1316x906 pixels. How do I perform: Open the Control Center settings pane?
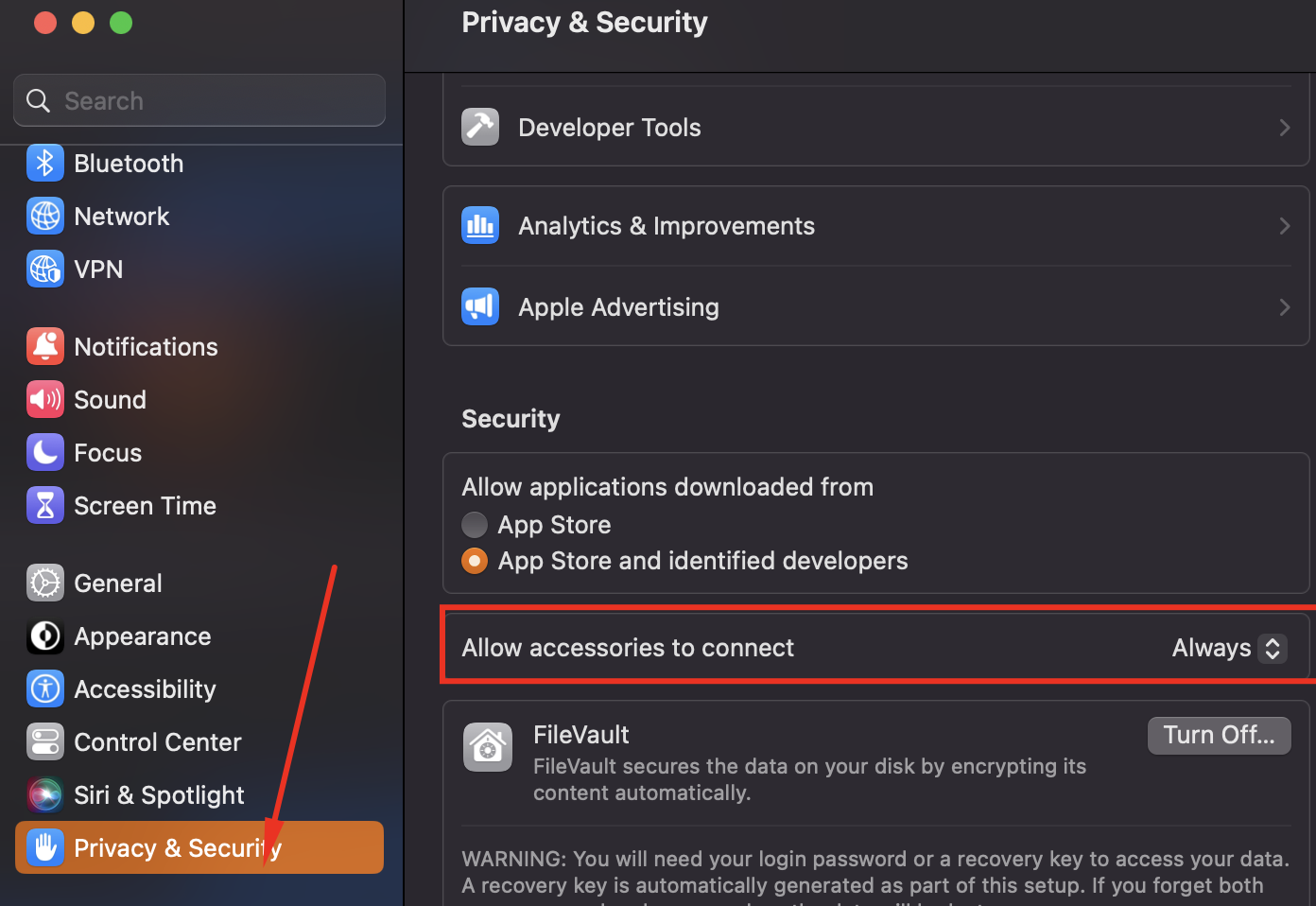[x=157, y=742]
